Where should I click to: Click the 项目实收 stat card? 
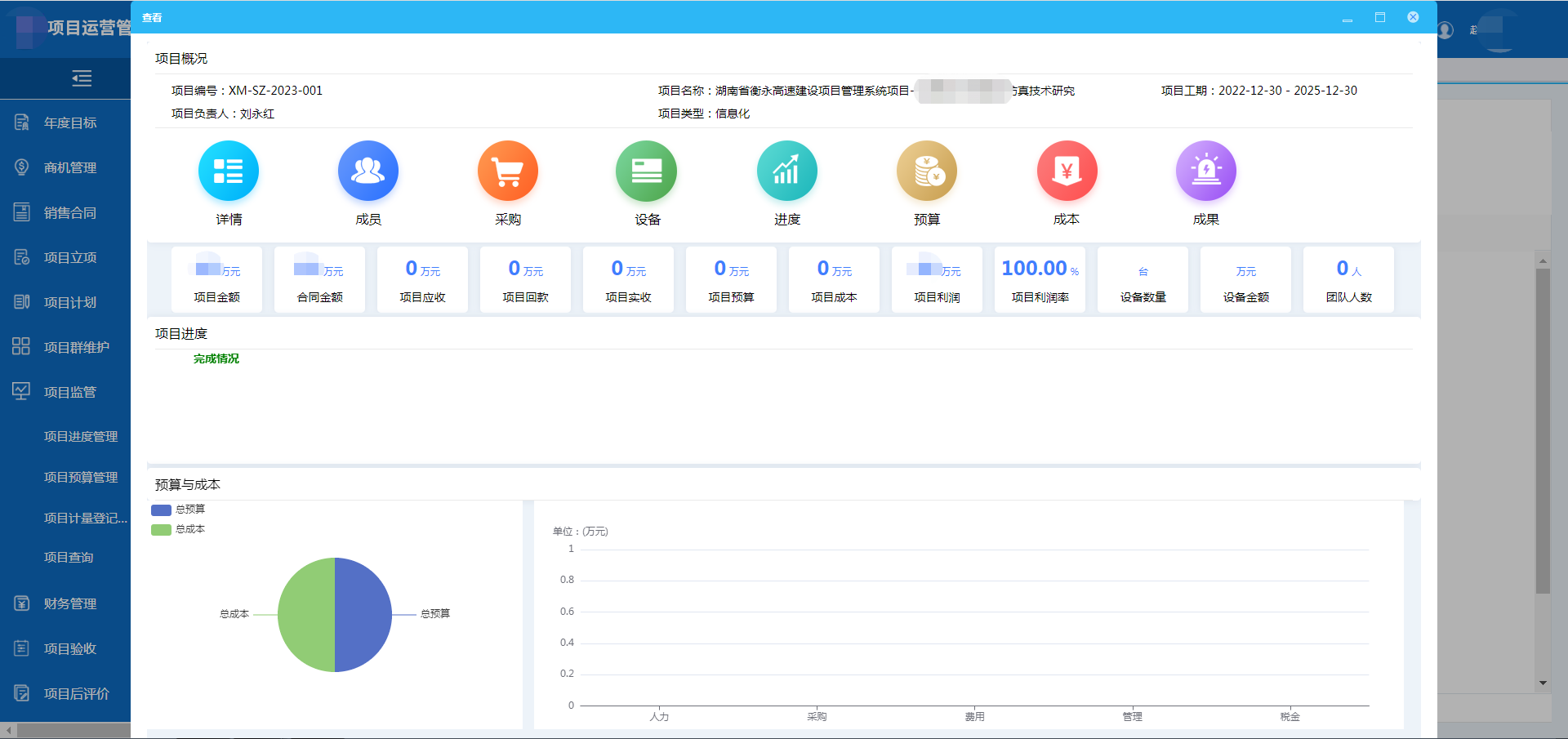point(629,279)
